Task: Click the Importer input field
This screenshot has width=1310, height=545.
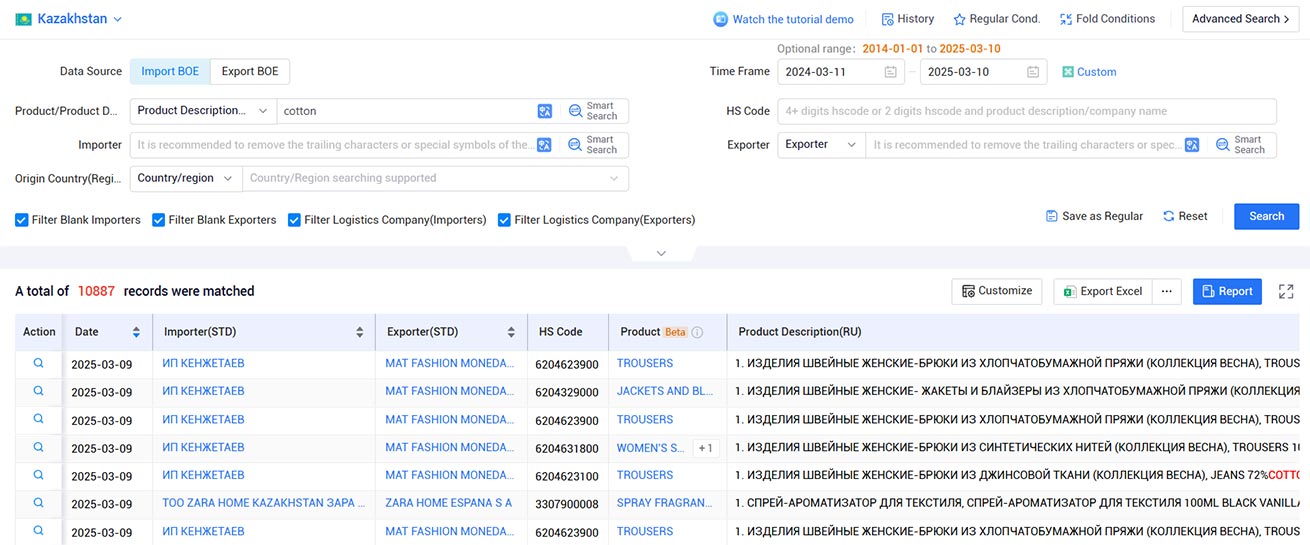Action: pyautogui.click(x=333, y=145)
